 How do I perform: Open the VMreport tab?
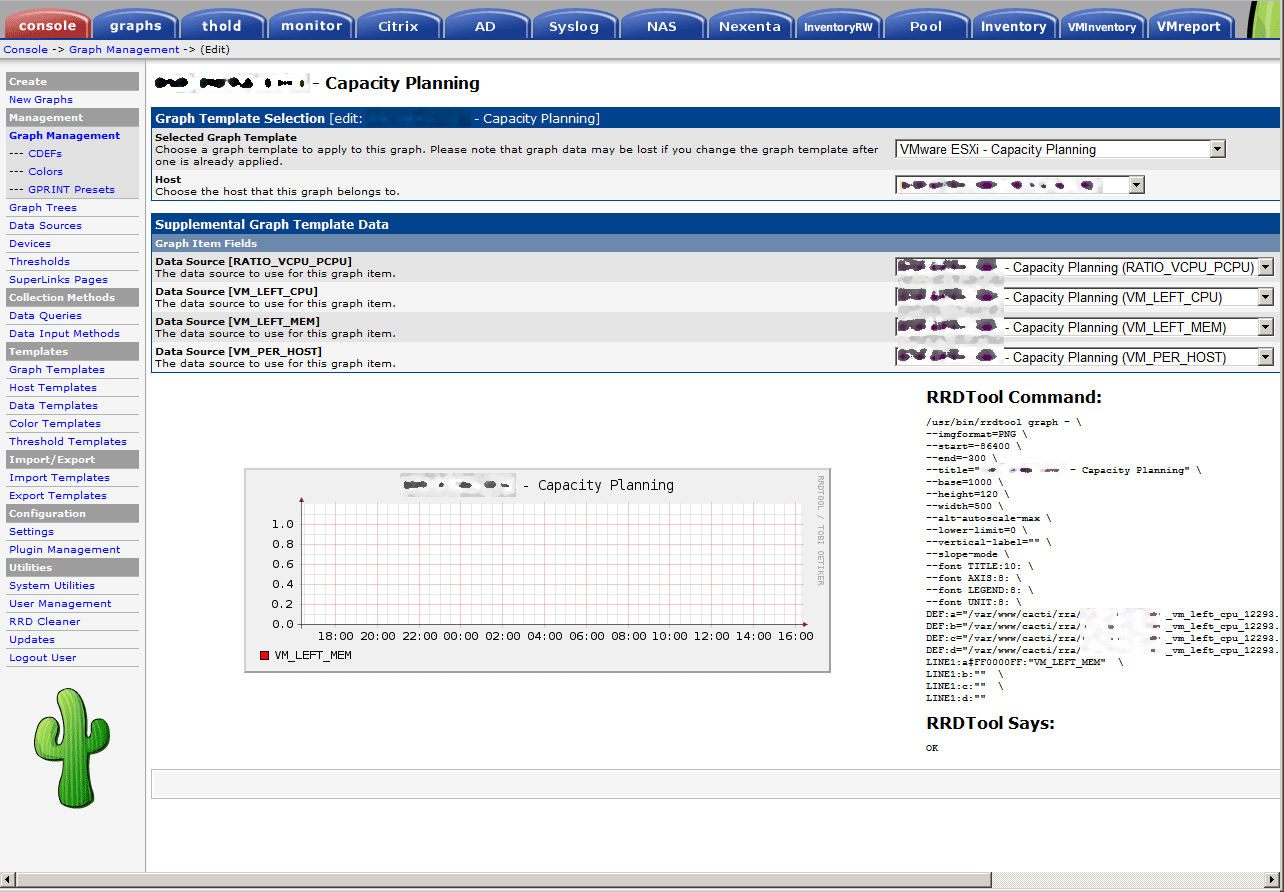pyautogui.click(x=1190, y=26)
